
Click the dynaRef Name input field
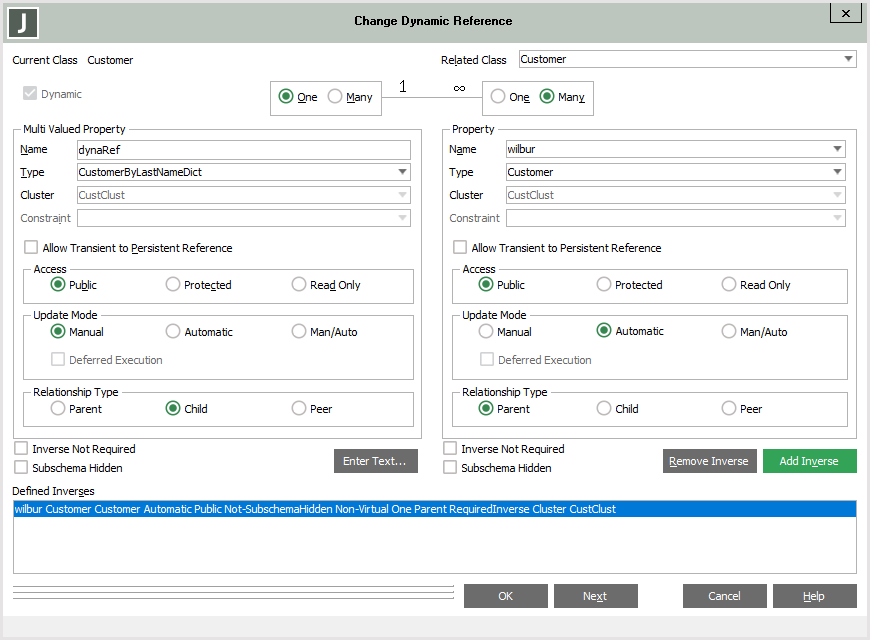243,150
